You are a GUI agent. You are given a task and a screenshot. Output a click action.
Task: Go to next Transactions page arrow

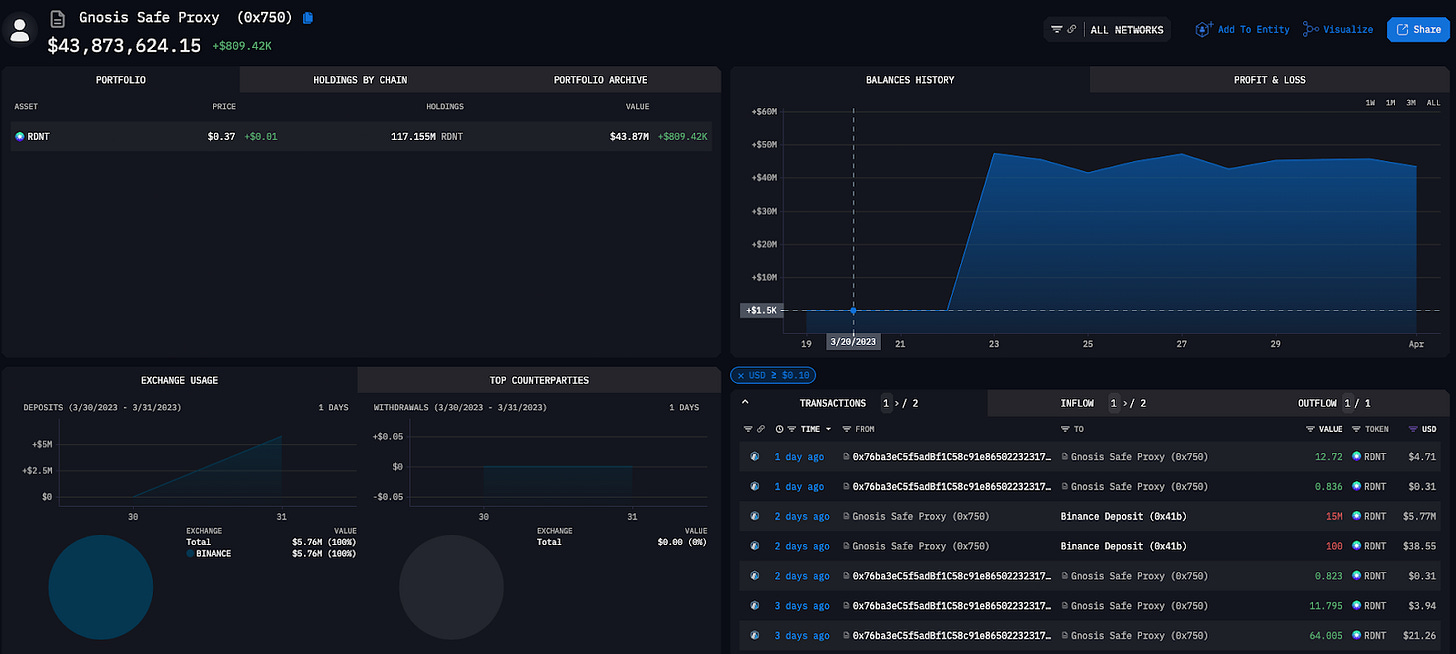[x=897, y=403]
